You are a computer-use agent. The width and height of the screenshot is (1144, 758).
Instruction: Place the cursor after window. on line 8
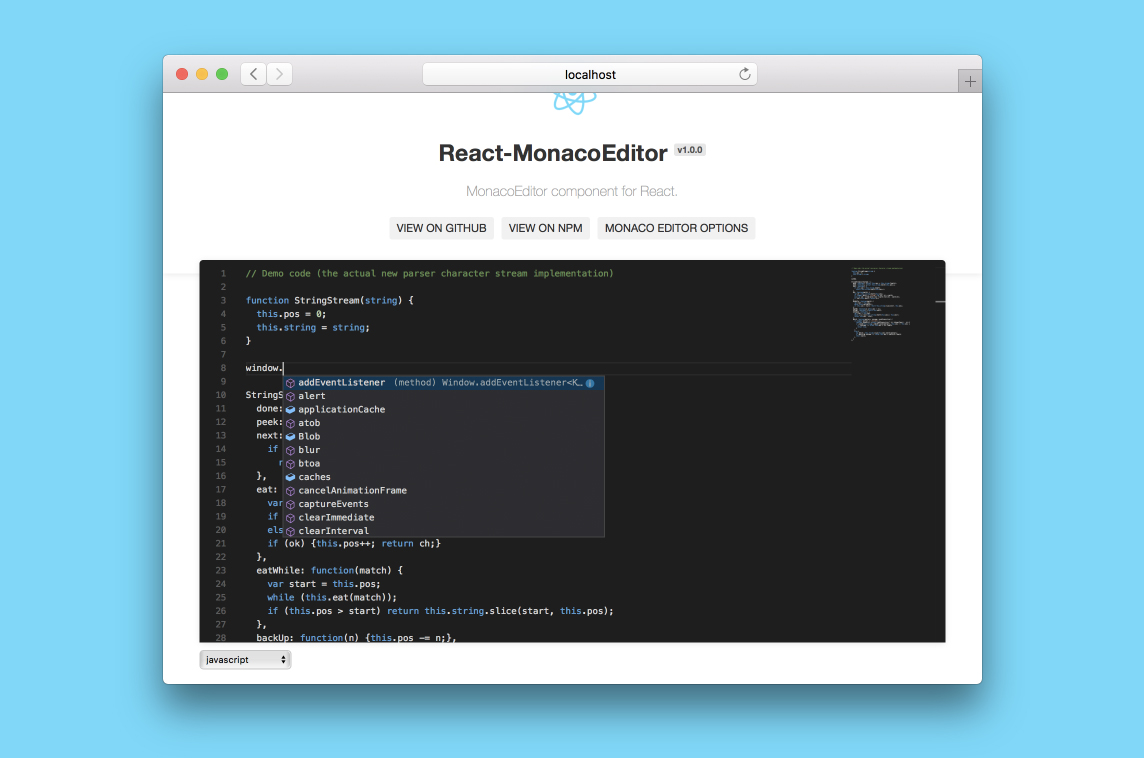[283, 368]
